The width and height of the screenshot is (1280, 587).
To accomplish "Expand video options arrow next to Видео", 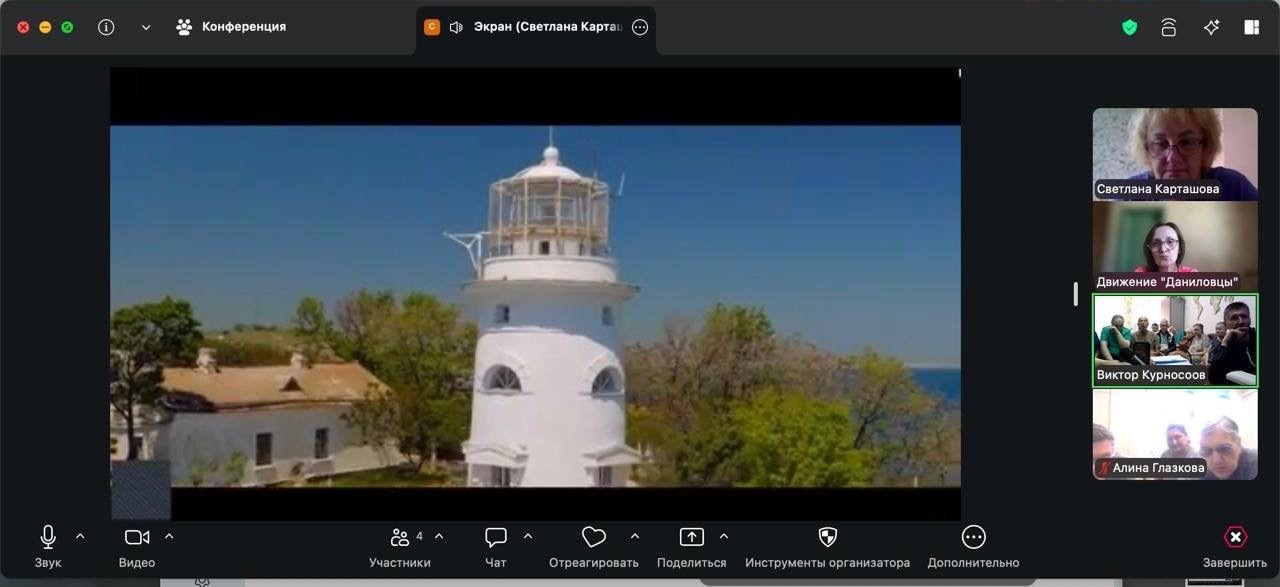I will coord(169,537).
